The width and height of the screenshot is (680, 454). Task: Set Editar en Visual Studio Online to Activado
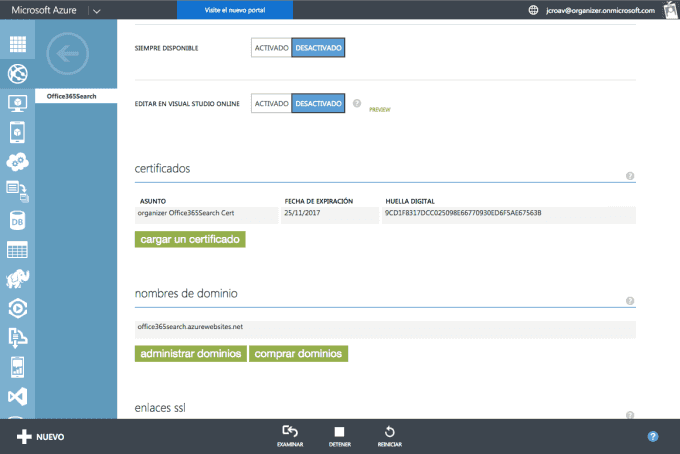(271, 103)
